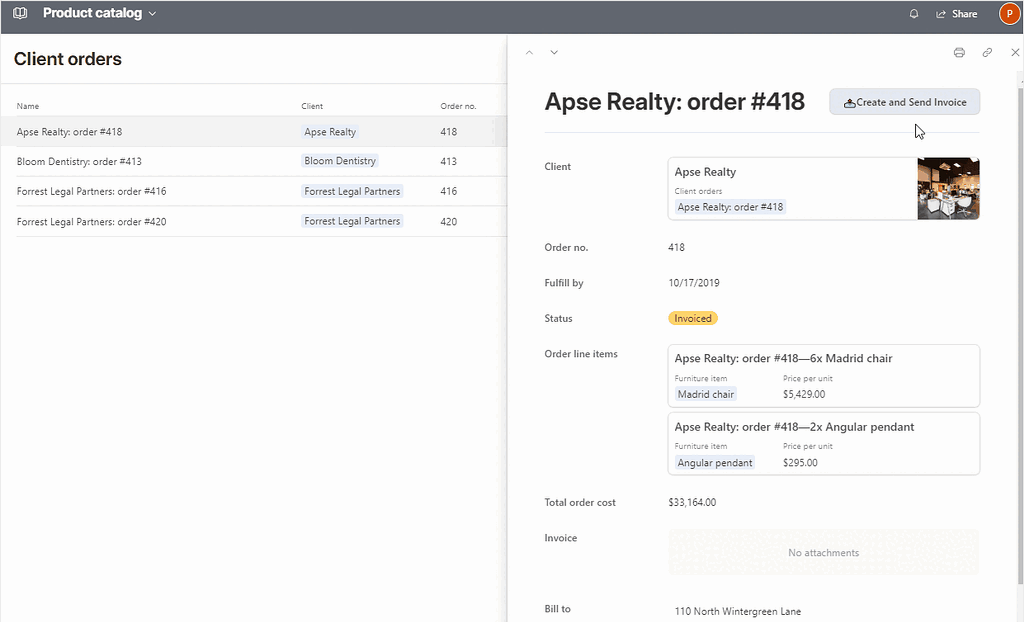This screenshot has height=622, width=1024.
Task: Copy record link using the chain icon
Action: [x=987, y=52]
